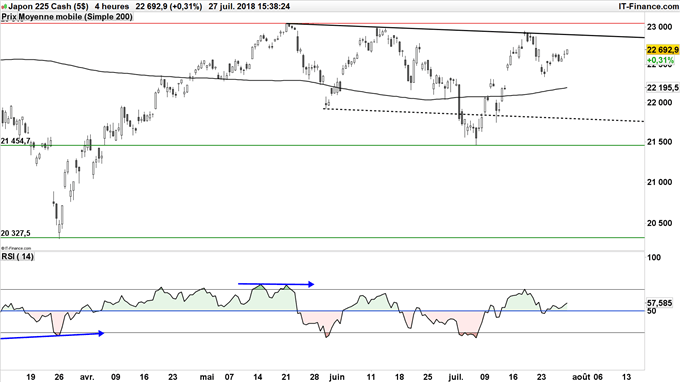Click the 18 date axis label
Screen dimensions: 680x382
tap(399, 377)
